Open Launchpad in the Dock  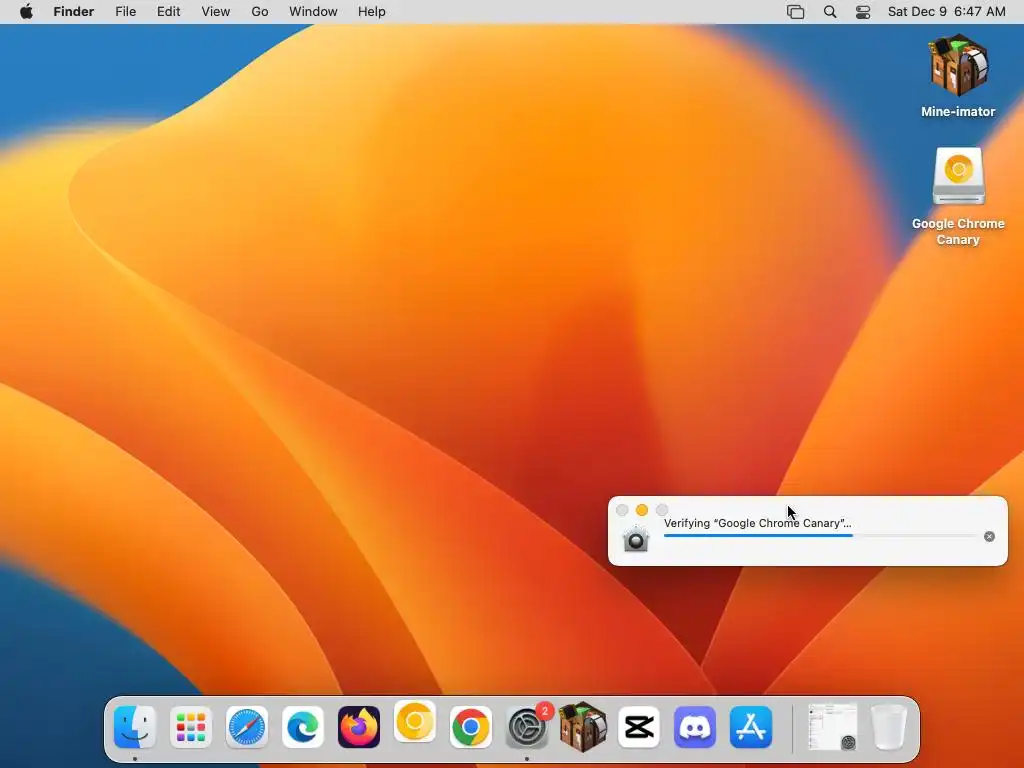tap(191, 727)
